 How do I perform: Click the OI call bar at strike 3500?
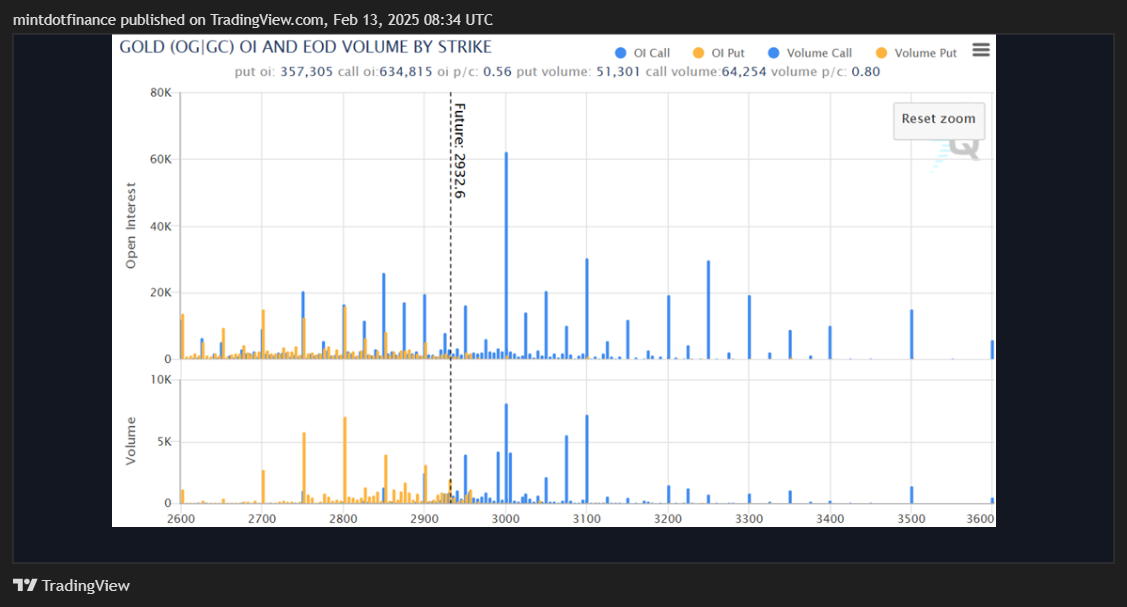[911, 334]
